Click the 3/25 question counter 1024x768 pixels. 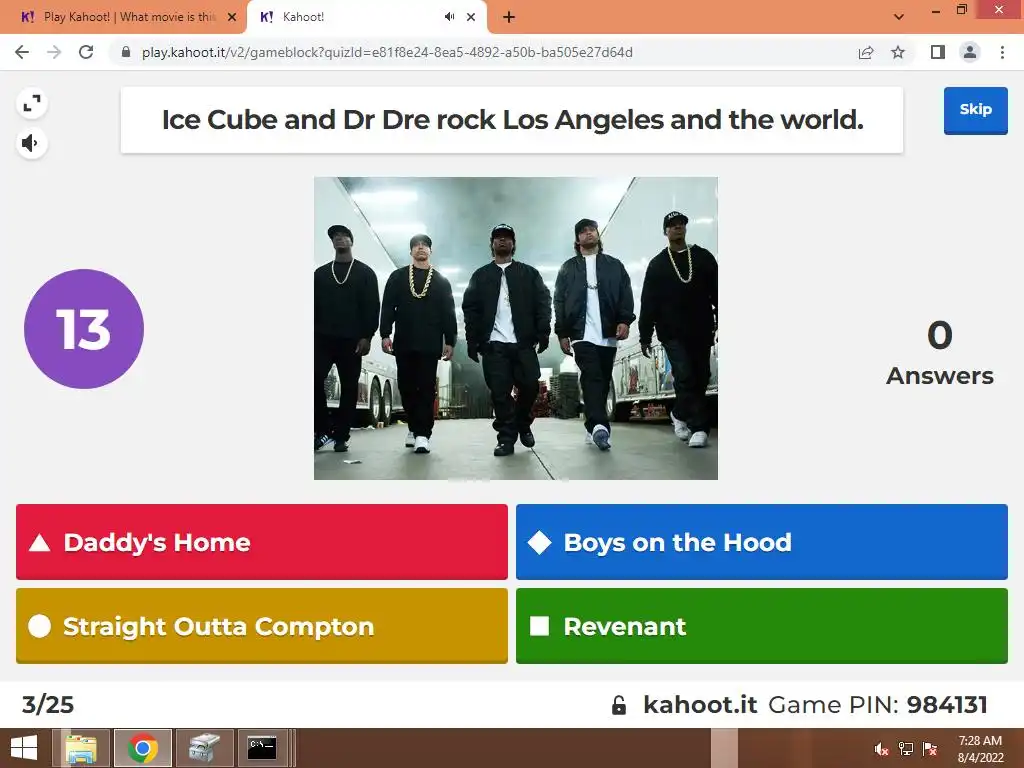point(48,705)
